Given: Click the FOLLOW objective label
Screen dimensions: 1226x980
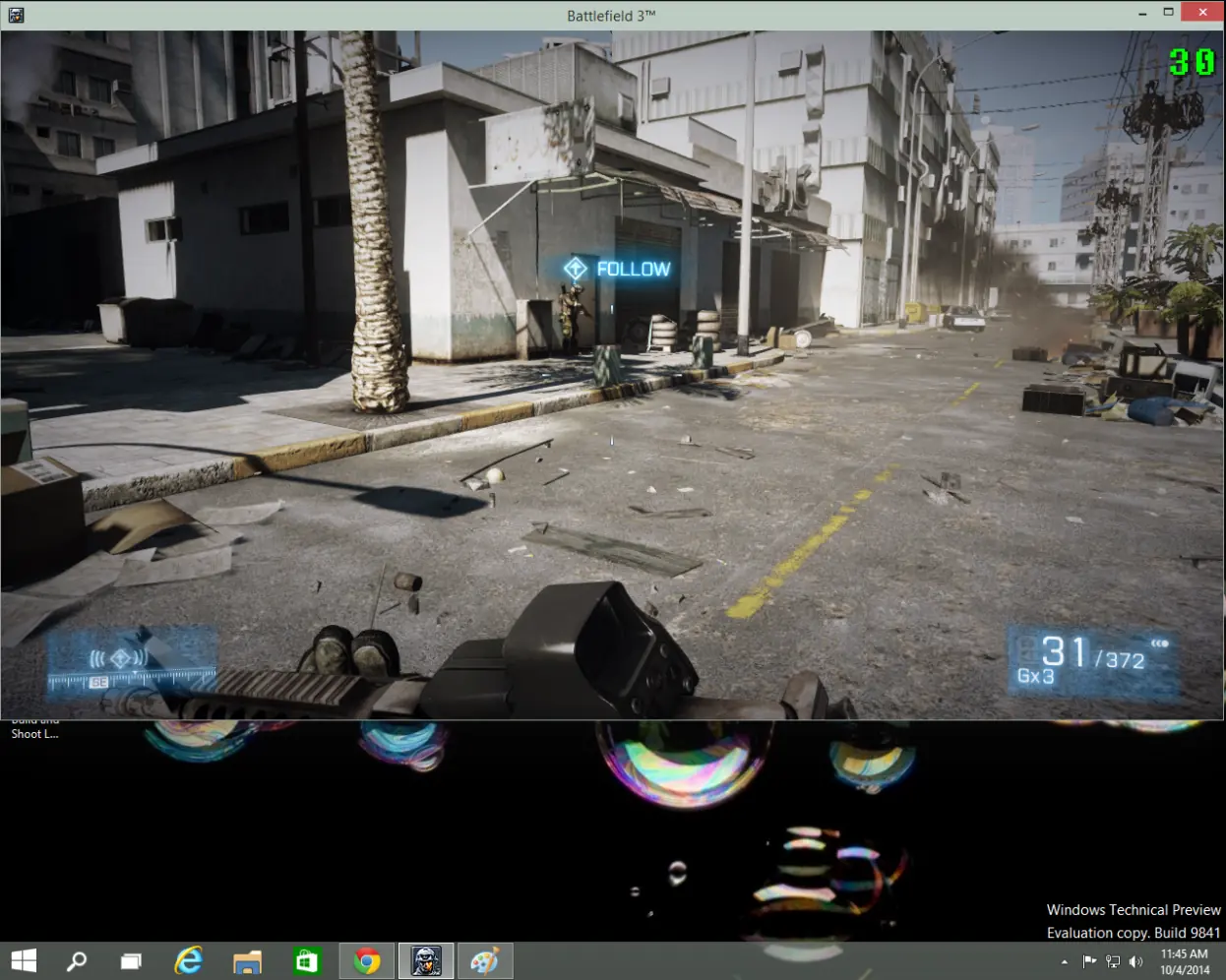Looking at the screenshot, I should pos(634,269).
